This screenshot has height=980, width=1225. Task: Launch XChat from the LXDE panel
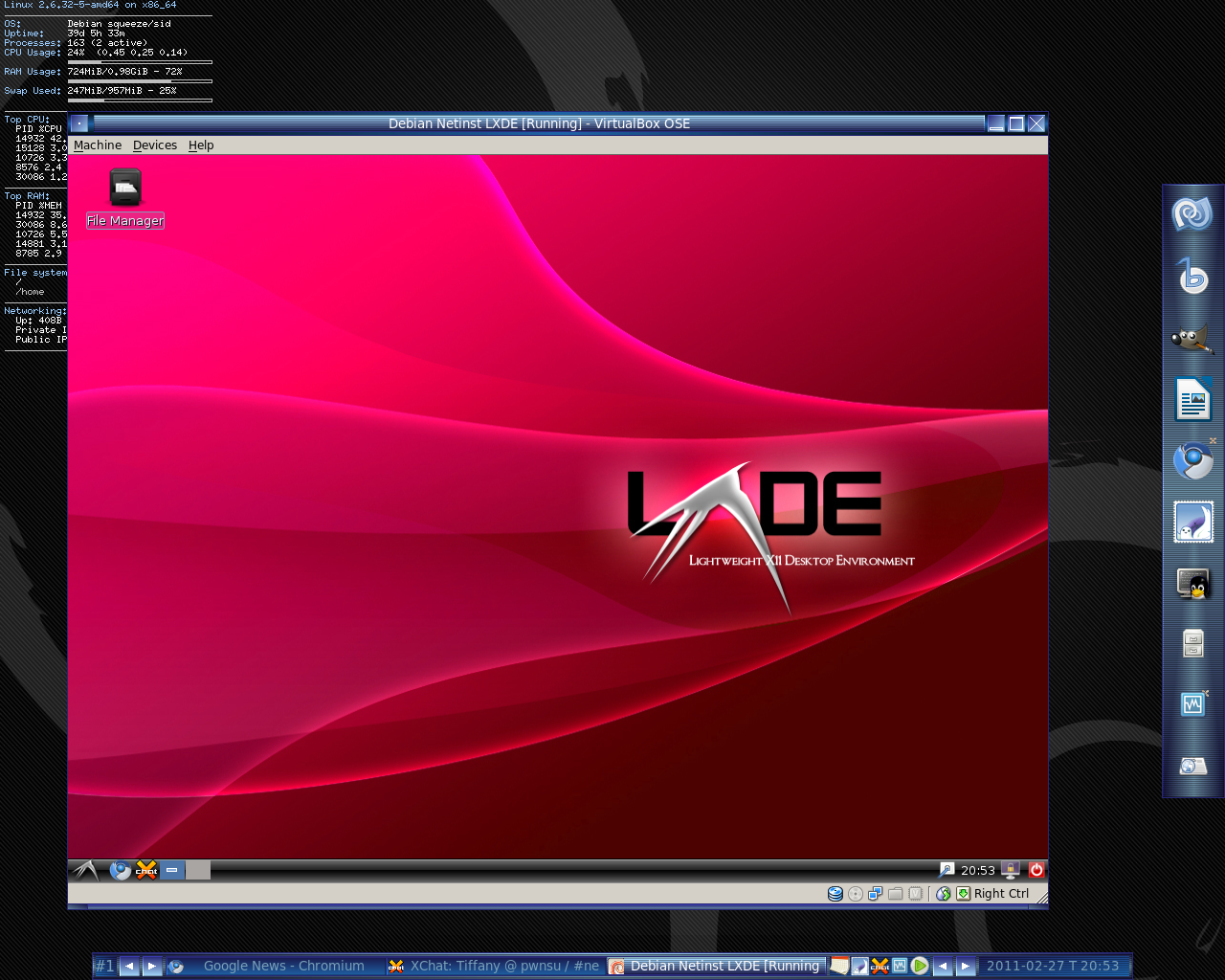[146, 870]
